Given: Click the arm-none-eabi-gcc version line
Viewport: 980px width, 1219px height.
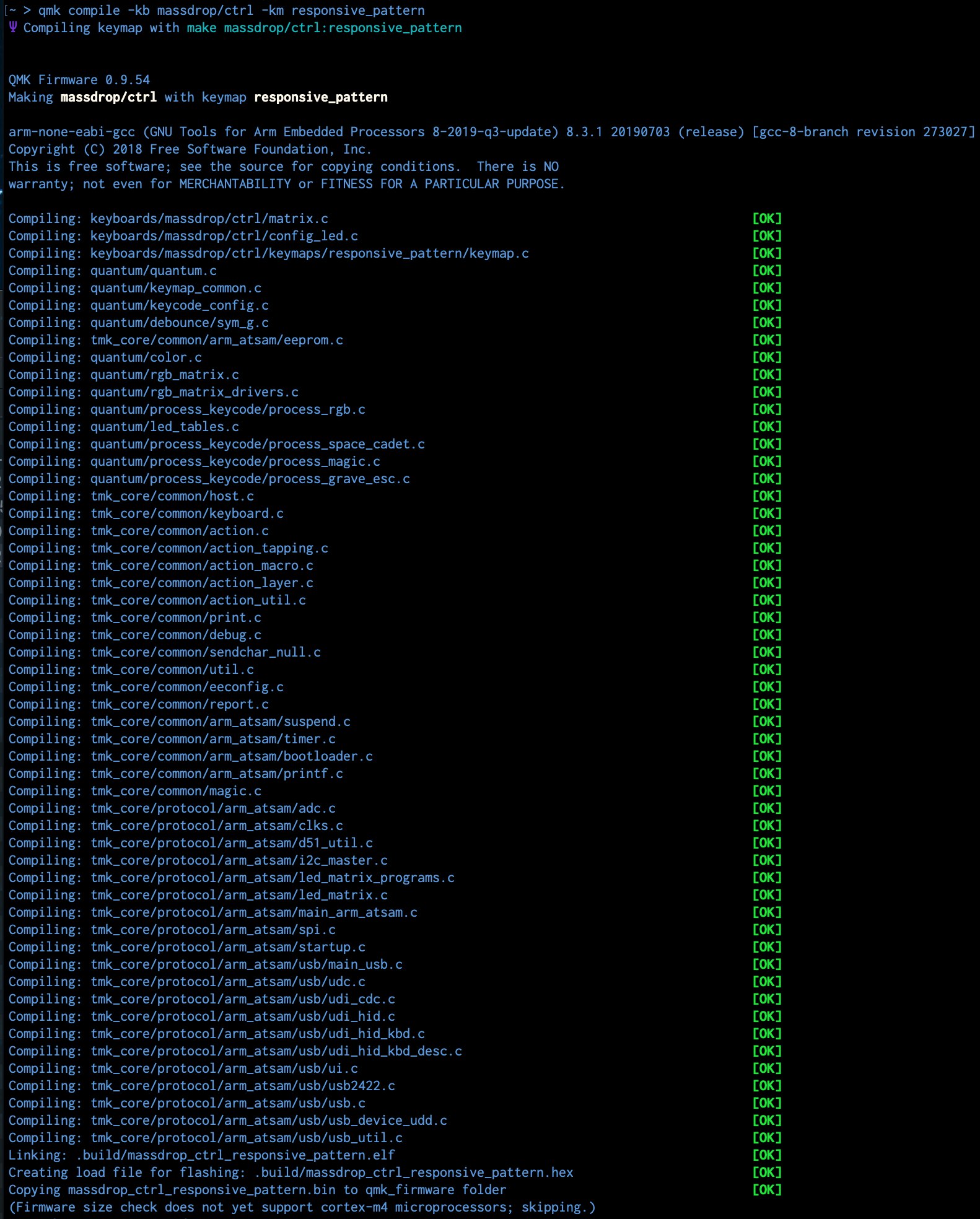Looking at the screenshot, I should tap(491, 132).
